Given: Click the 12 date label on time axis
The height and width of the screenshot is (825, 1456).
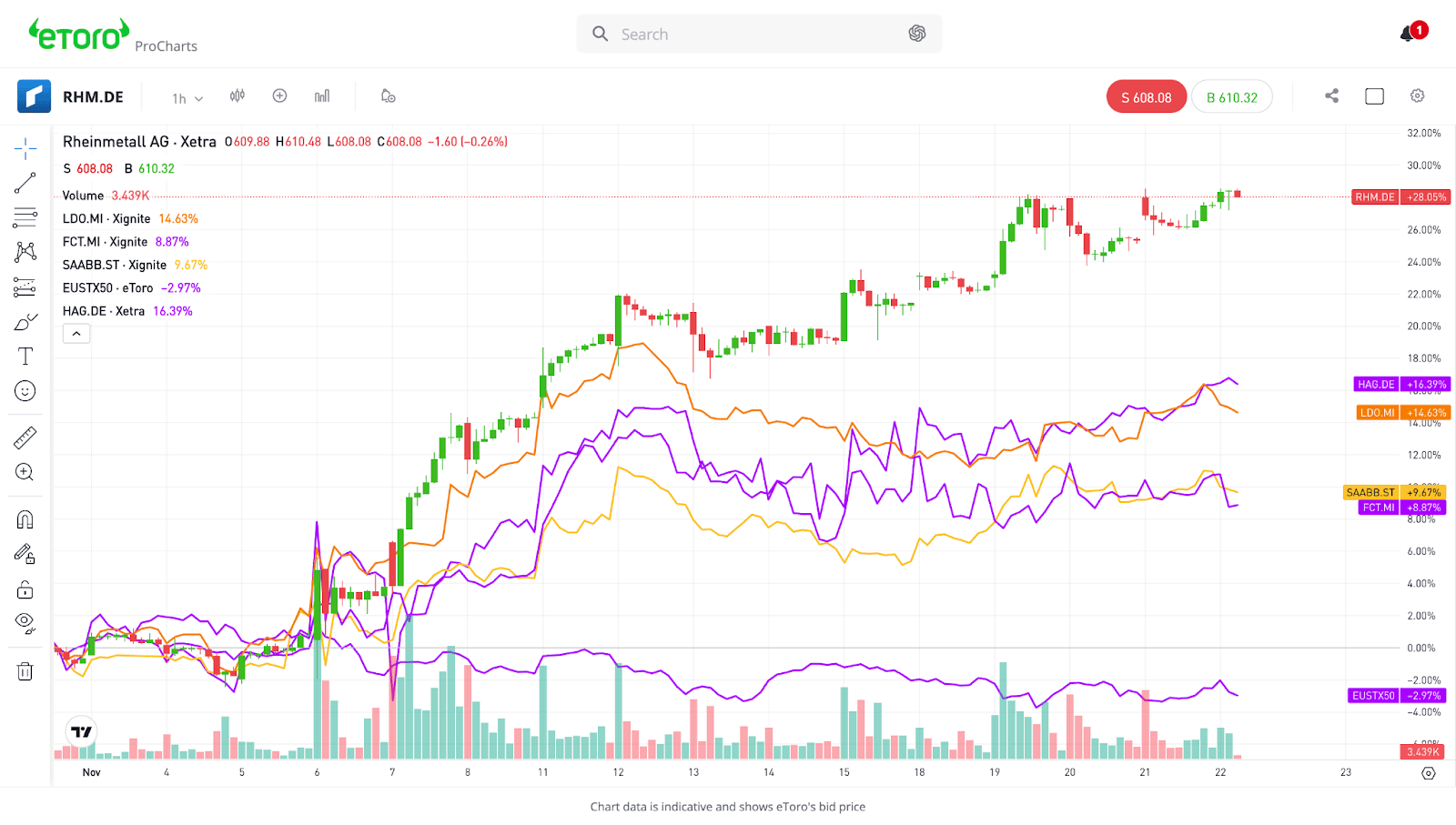Looking at the screenshot, I should pyautogui.click(x=618, y=772).
